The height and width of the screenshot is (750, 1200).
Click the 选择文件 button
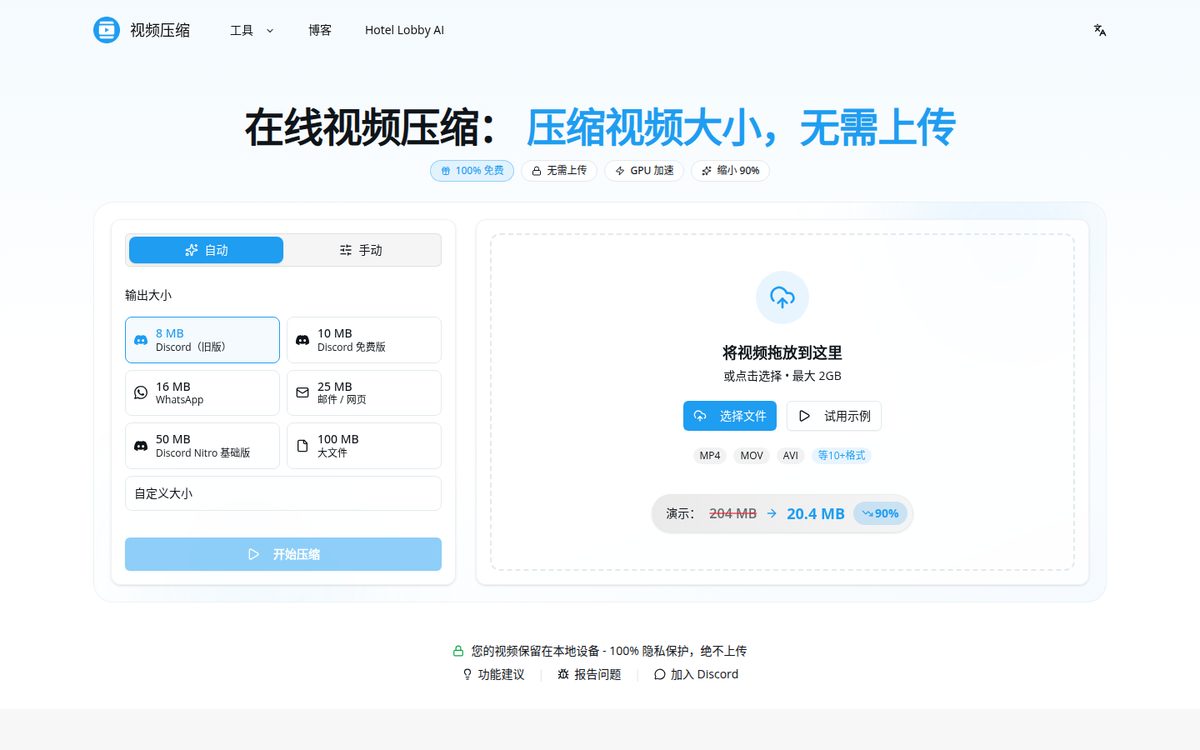(730, 416)
